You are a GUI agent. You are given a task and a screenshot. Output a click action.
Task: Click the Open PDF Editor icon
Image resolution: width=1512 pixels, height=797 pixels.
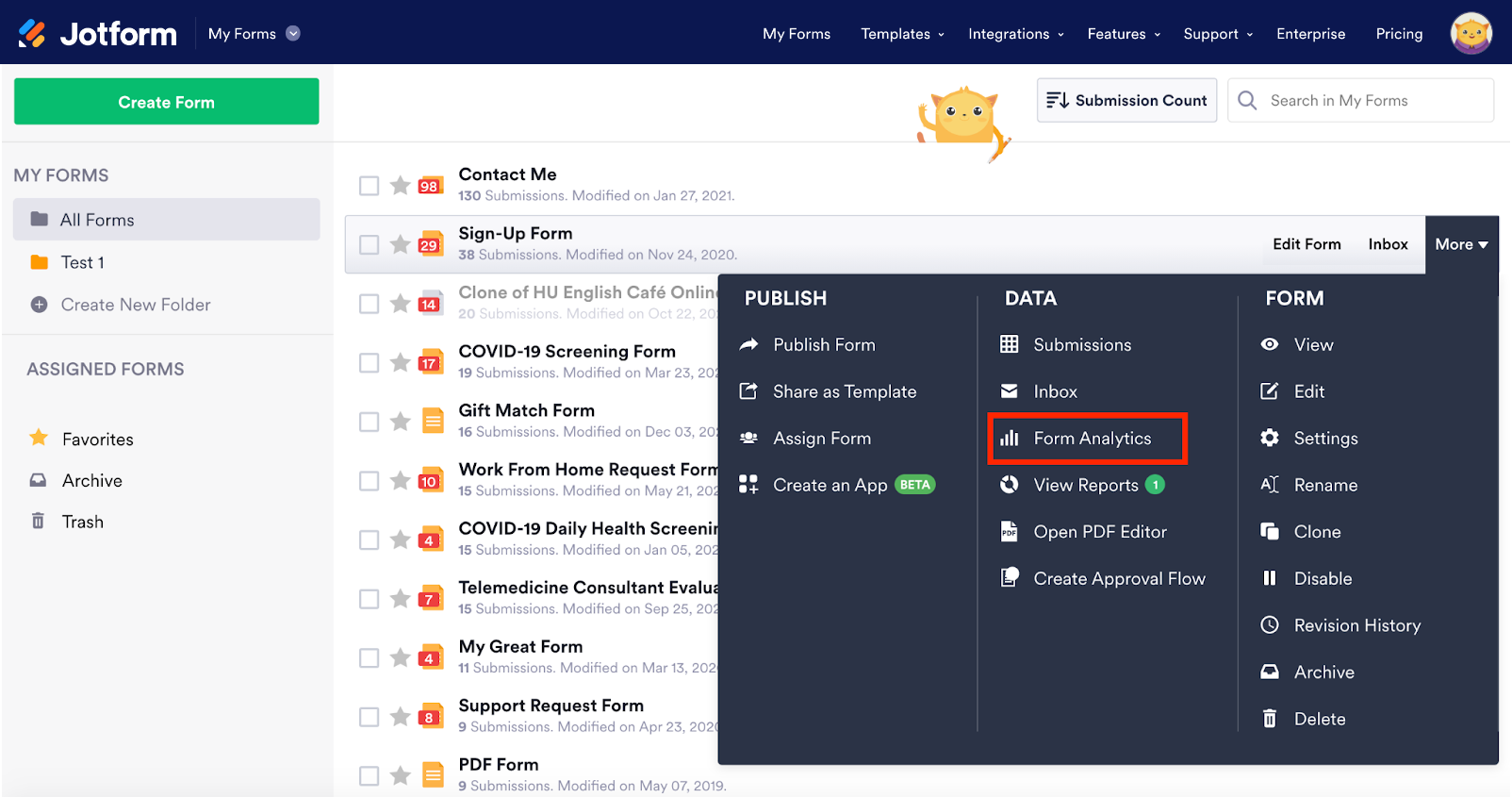[x=1010, y=531]
